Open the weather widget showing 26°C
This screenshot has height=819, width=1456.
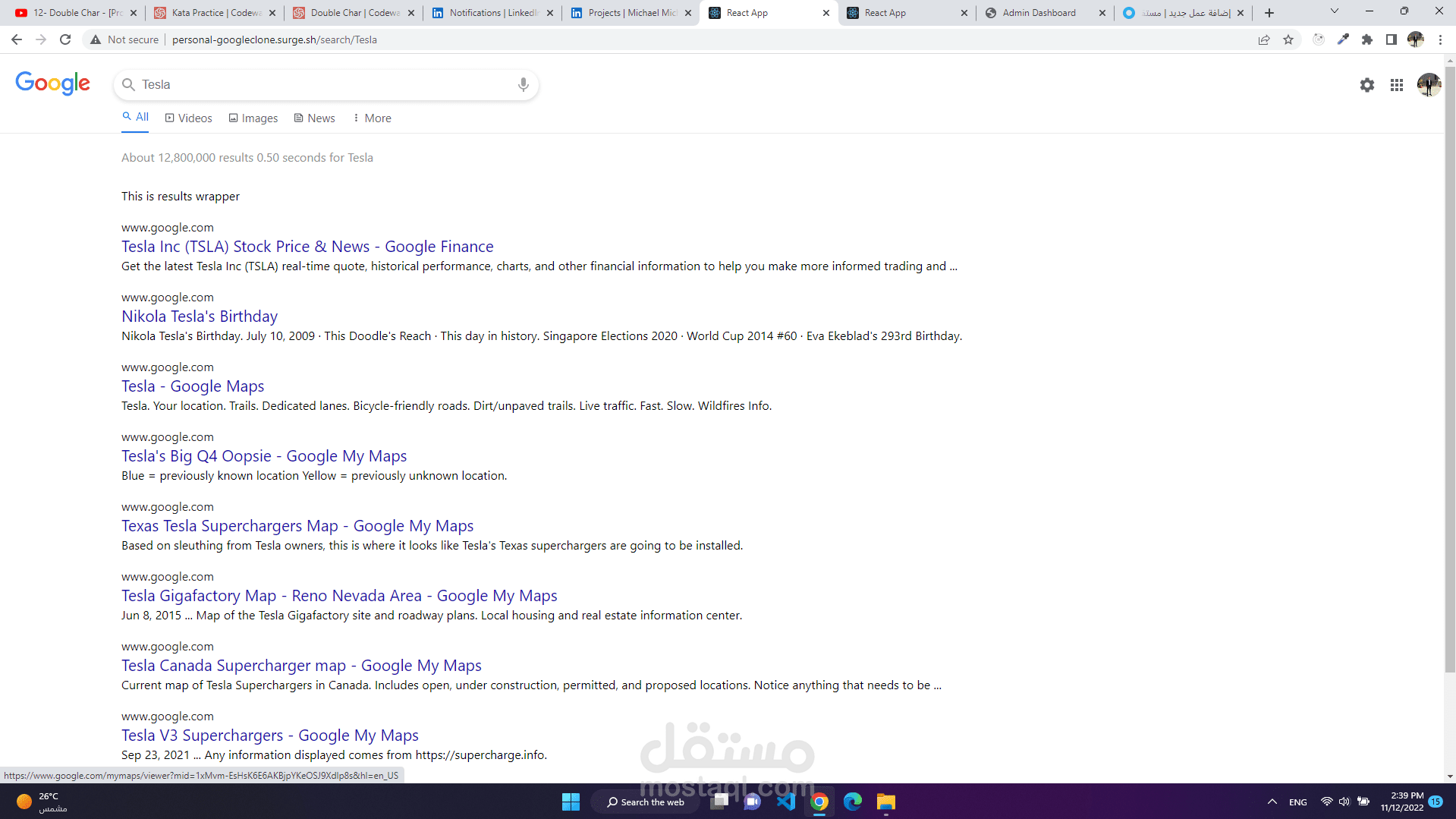(42, 802)
